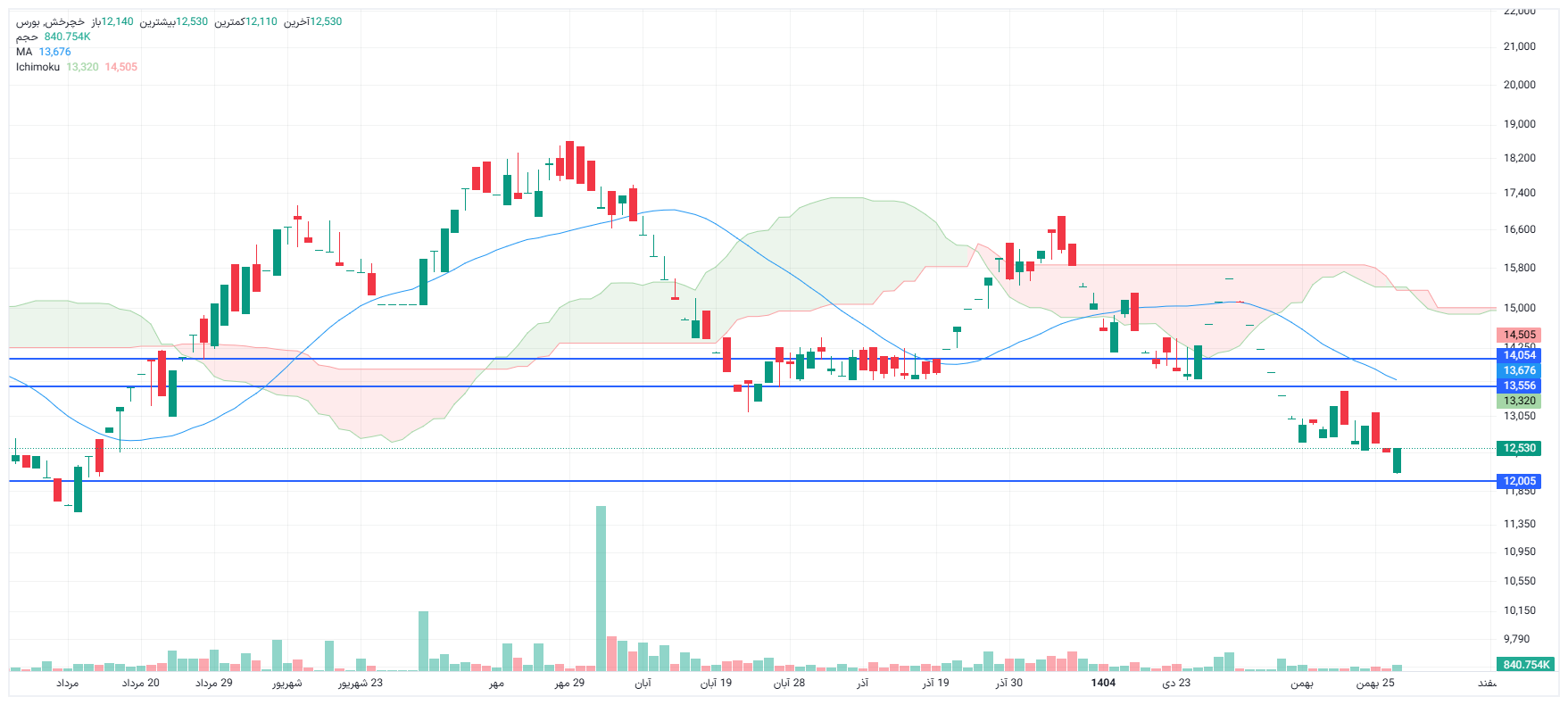Select the MA indicator legend label

tap(24, 52)
